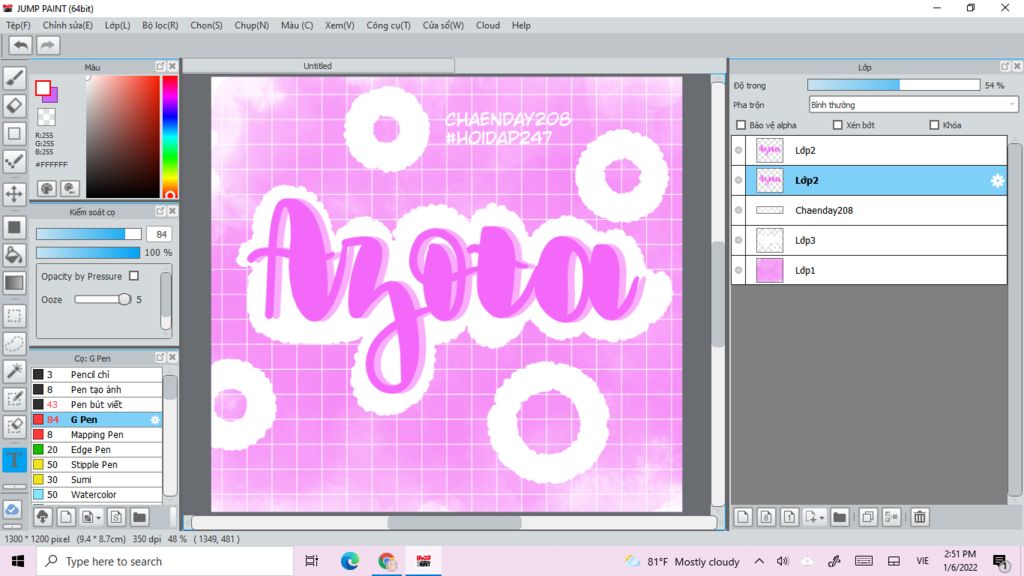
Task: Activate the Select Eraser tool
Action: [x=14, y=426]
